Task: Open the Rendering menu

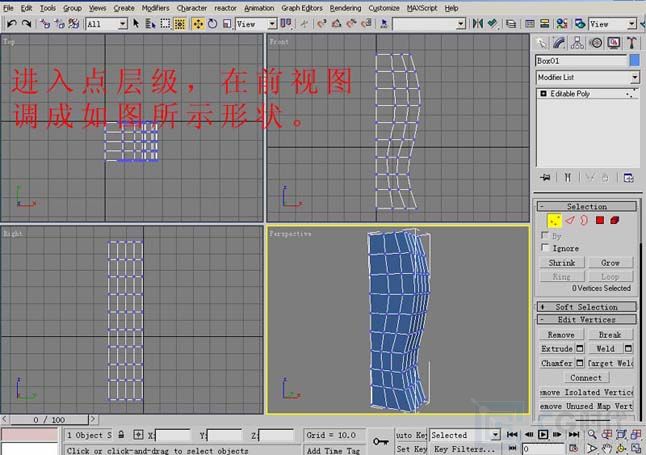Action: tap(345, 8)
